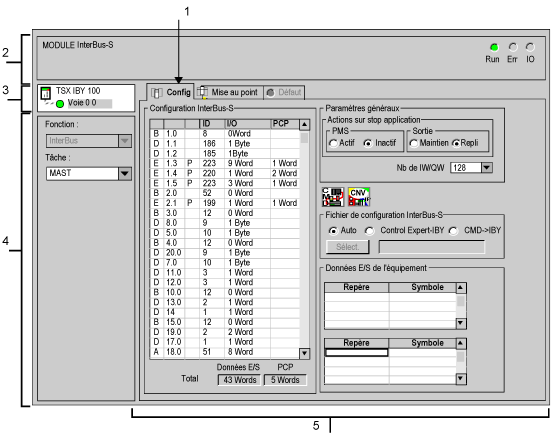Switch to the Config tab
The image size is (552, 439).
(x=171, y=92)
